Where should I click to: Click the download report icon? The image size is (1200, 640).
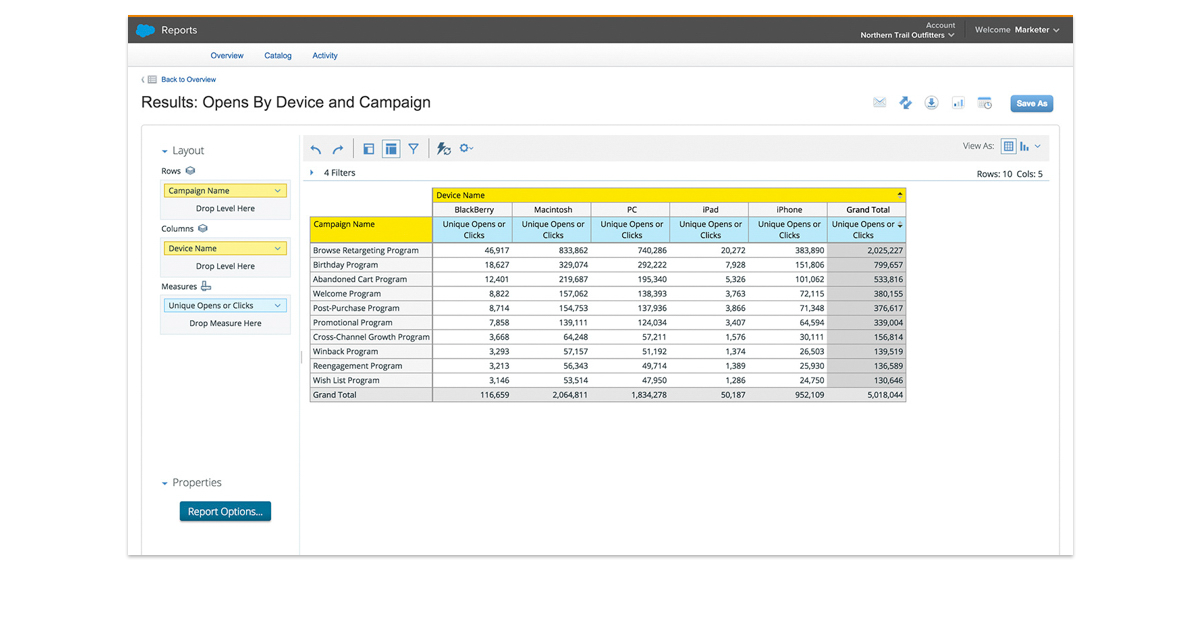click(931, 103)
